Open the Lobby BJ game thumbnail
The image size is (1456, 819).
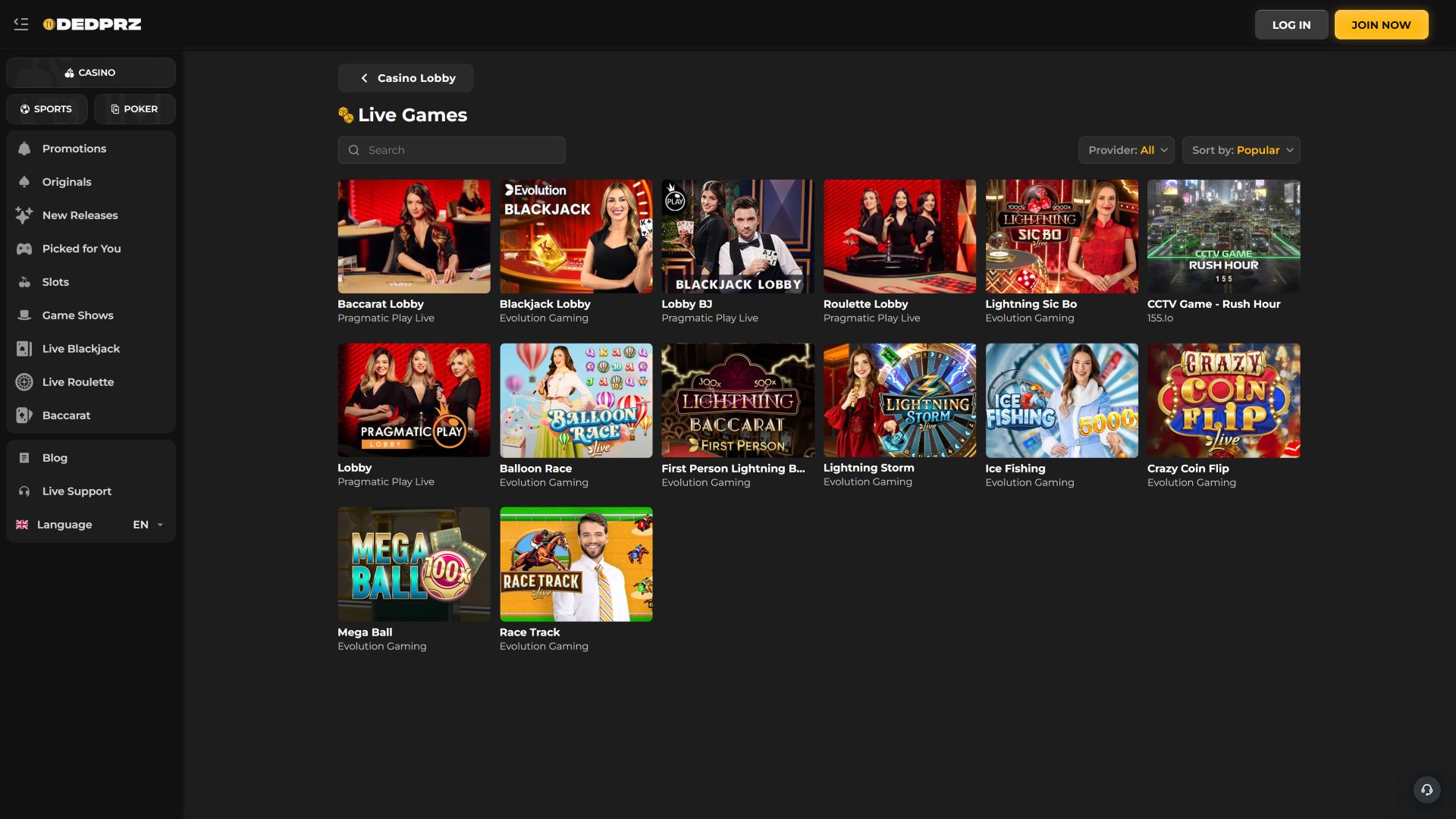(738, 237)
